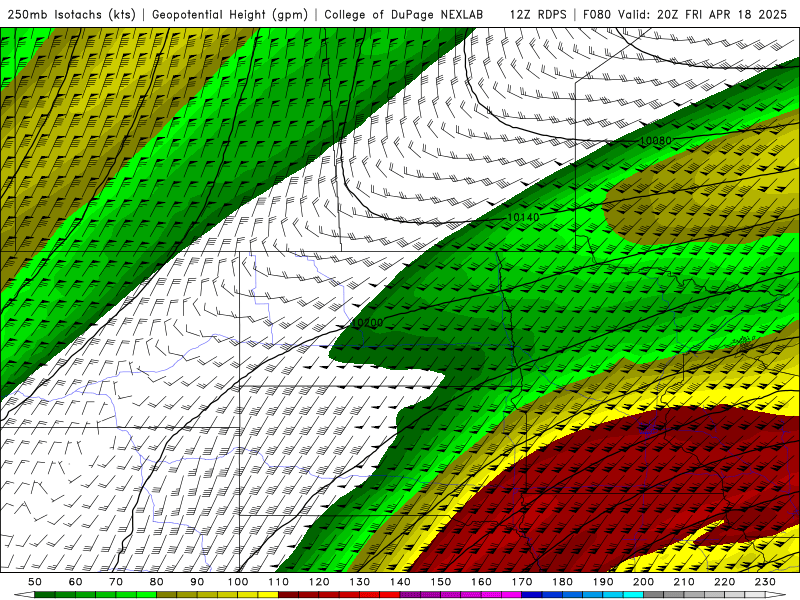Viewport: 800px width, 600px height.
Task: Click the '130' color bar label
Action: point(360,582)
